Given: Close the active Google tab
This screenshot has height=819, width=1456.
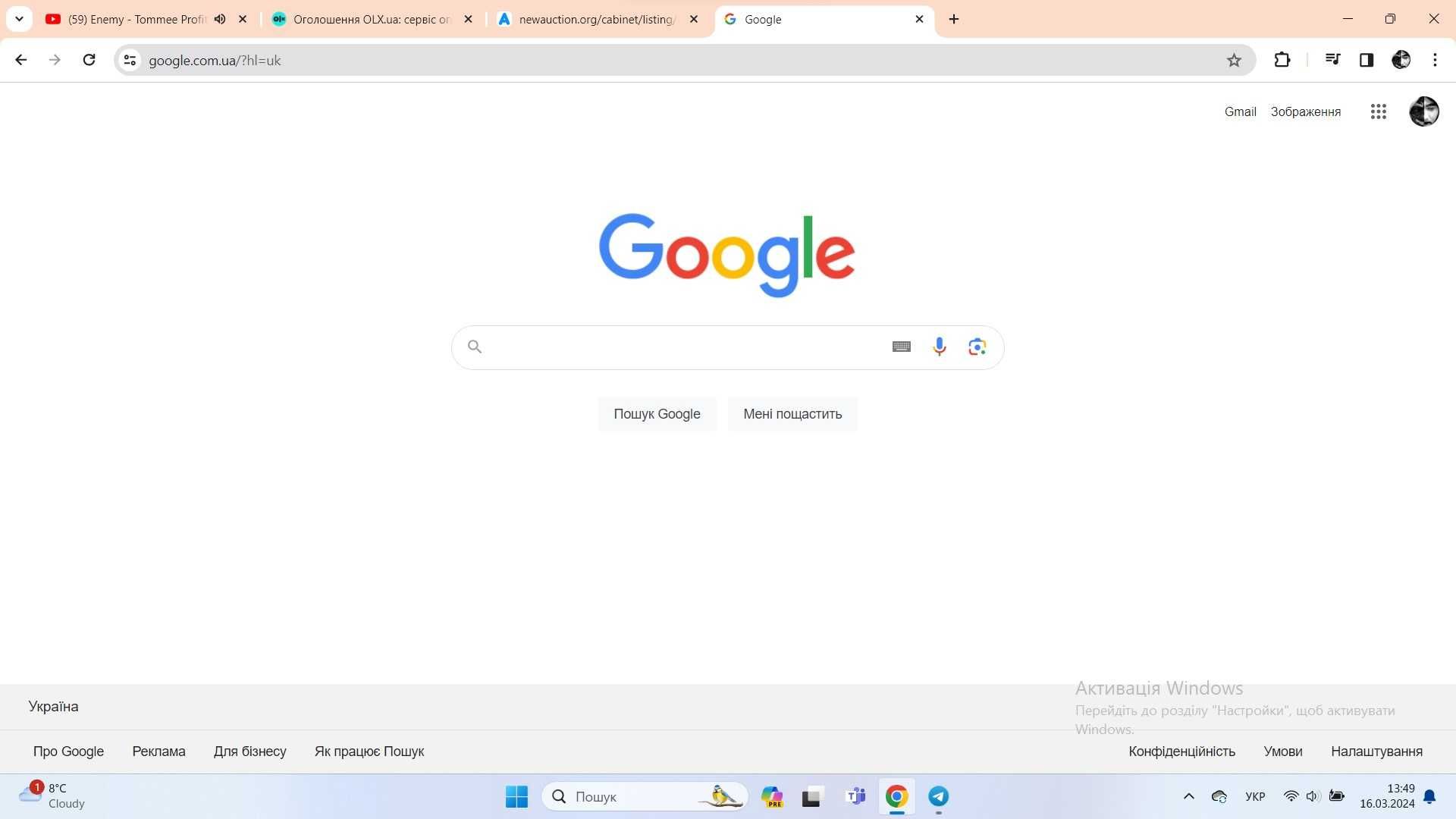Looking at the screenshot, I should point(919,19).
